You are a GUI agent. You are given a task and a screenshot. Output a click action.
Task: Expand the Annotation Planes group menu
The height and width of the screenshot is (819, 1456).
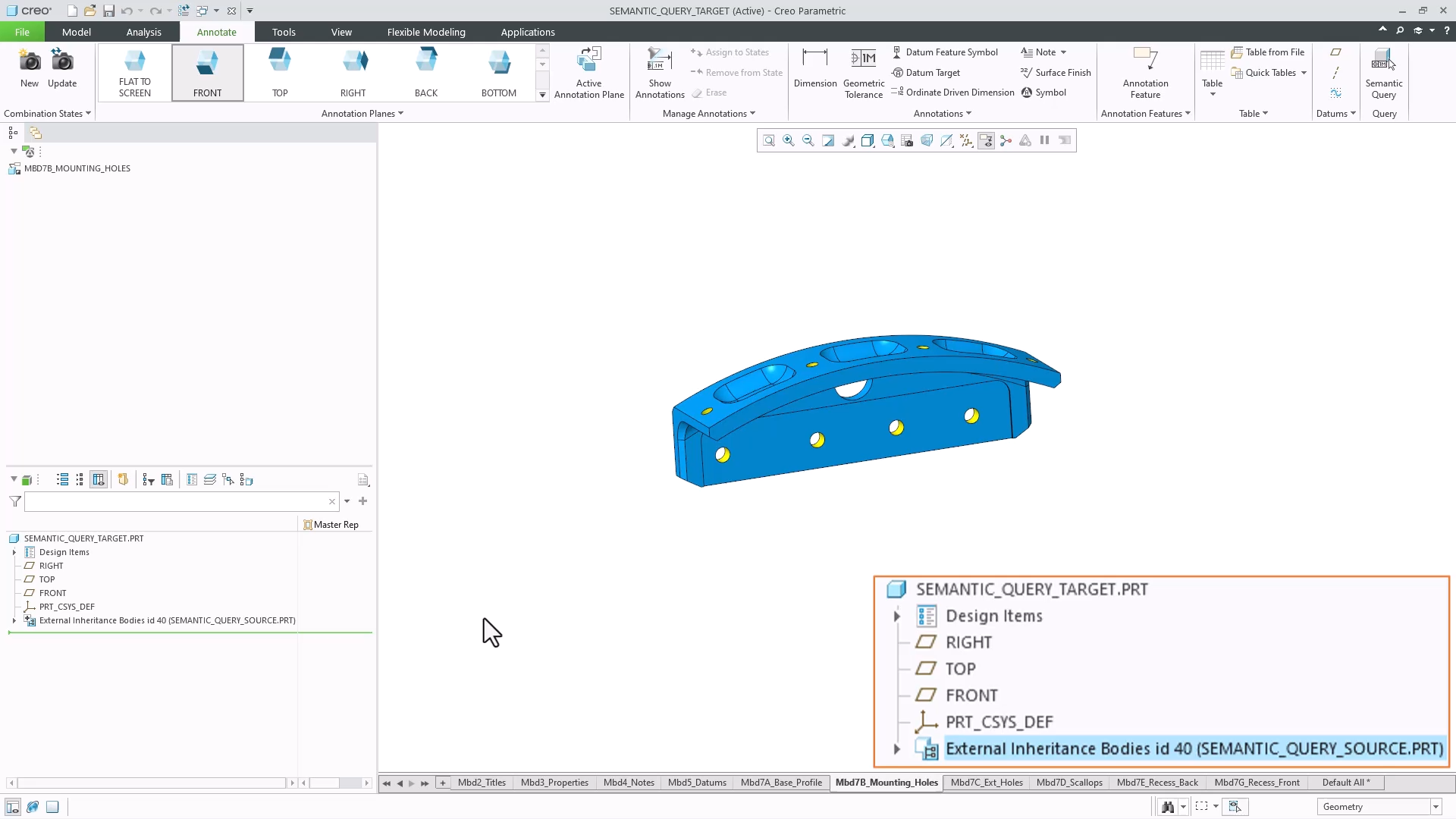coord(362,114)
